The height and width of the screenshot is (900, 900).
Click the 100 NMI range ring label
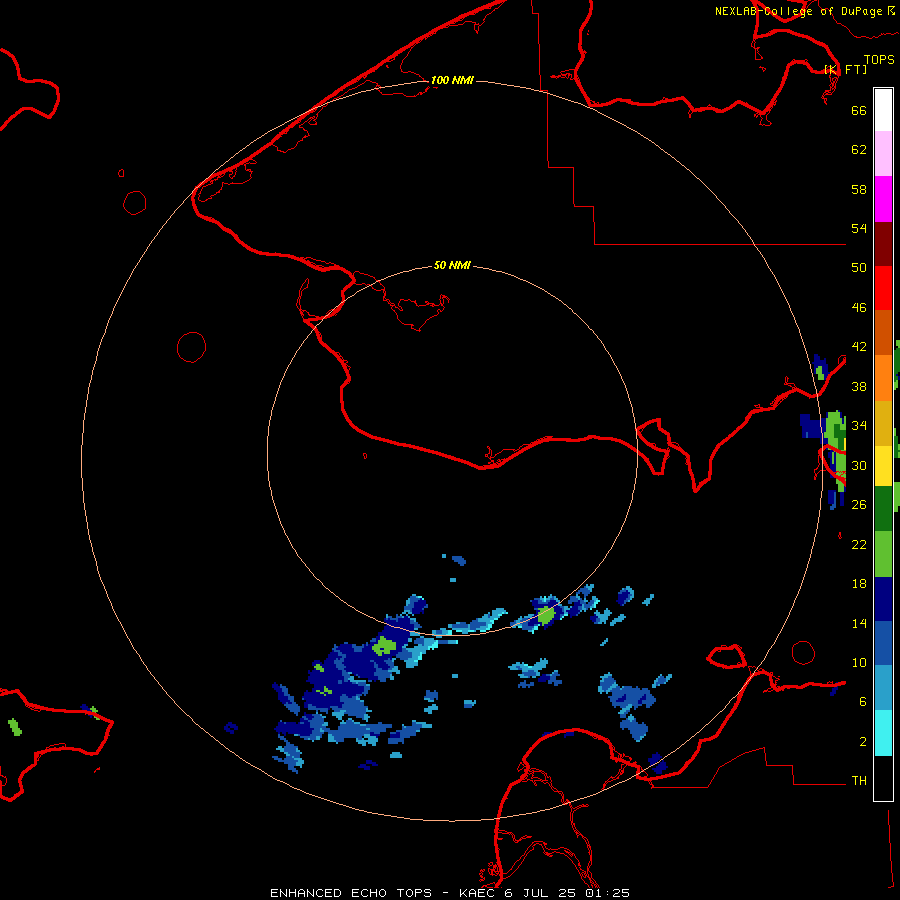coord(452,80)
